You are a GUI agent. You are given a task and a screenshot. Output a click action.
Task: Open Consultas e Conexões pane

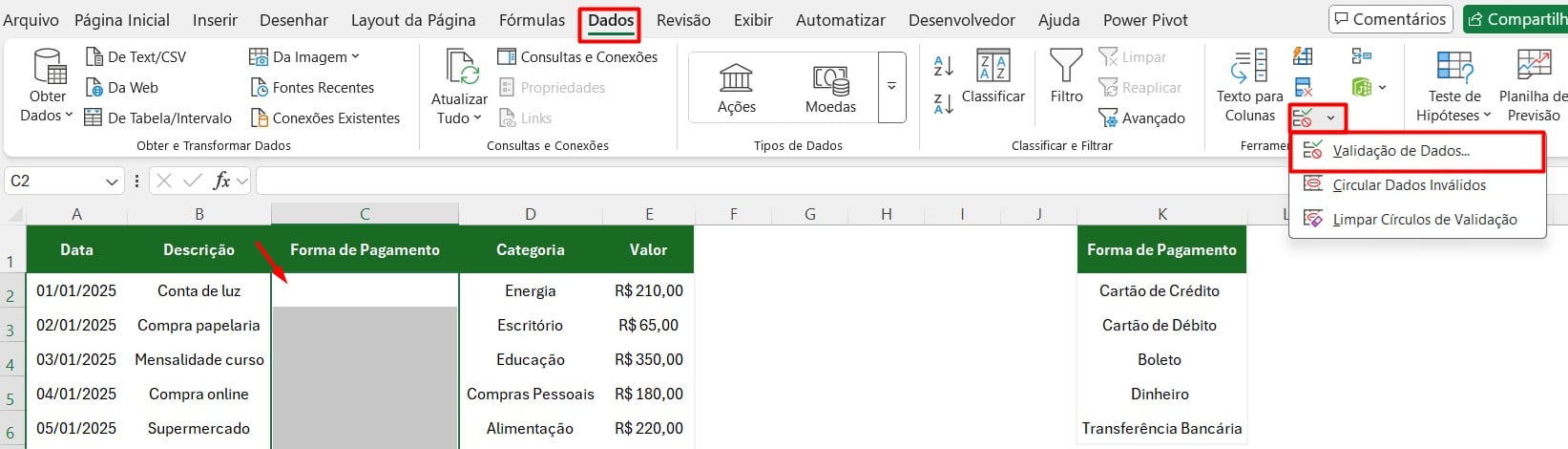tap(577, 57)
